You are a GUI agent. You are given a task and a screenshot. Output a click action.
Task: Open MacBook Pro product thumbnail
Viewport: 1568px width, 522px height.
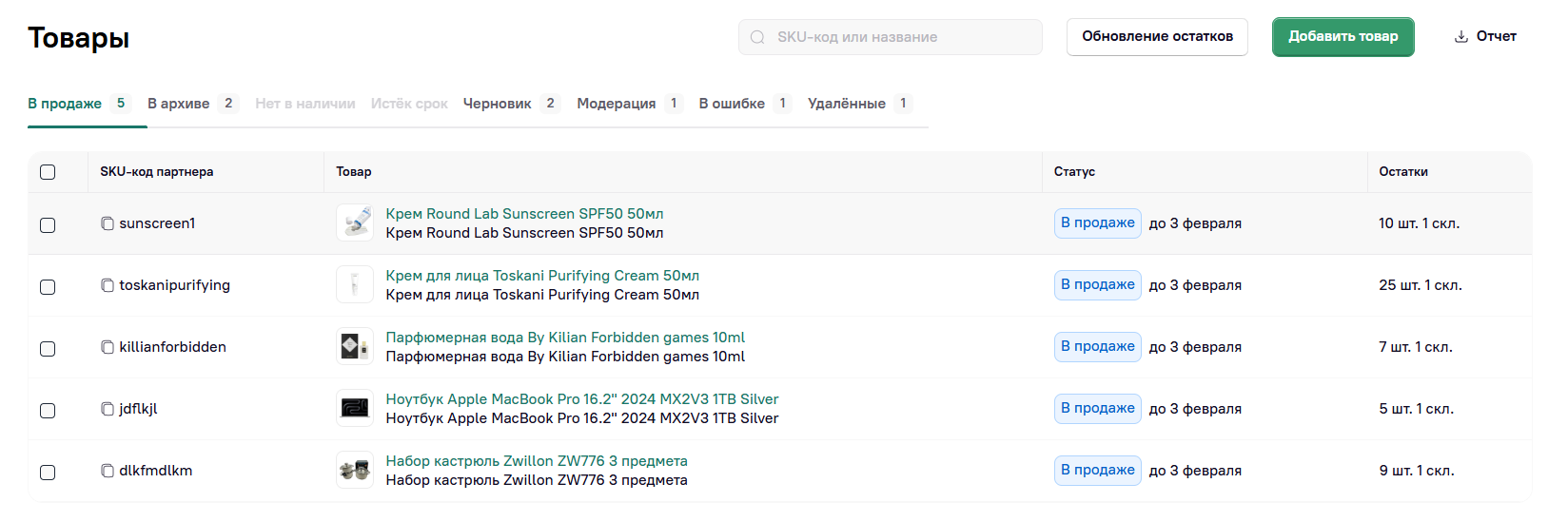coord(355,409)
